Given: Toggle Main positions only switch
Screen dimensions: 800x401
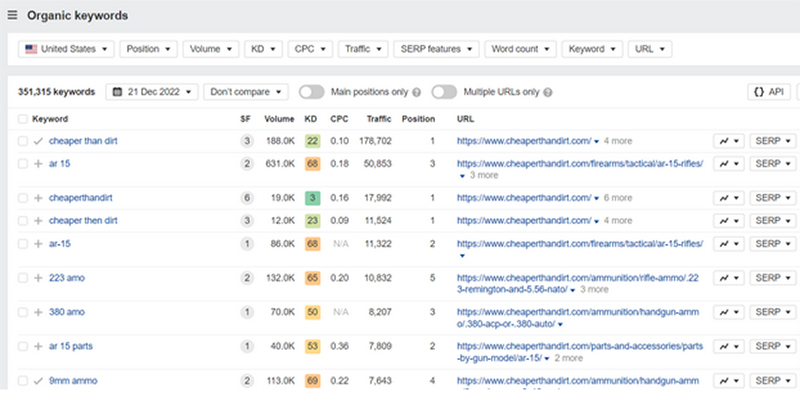Looking at the screenshot, I should [x=312, y=92].
